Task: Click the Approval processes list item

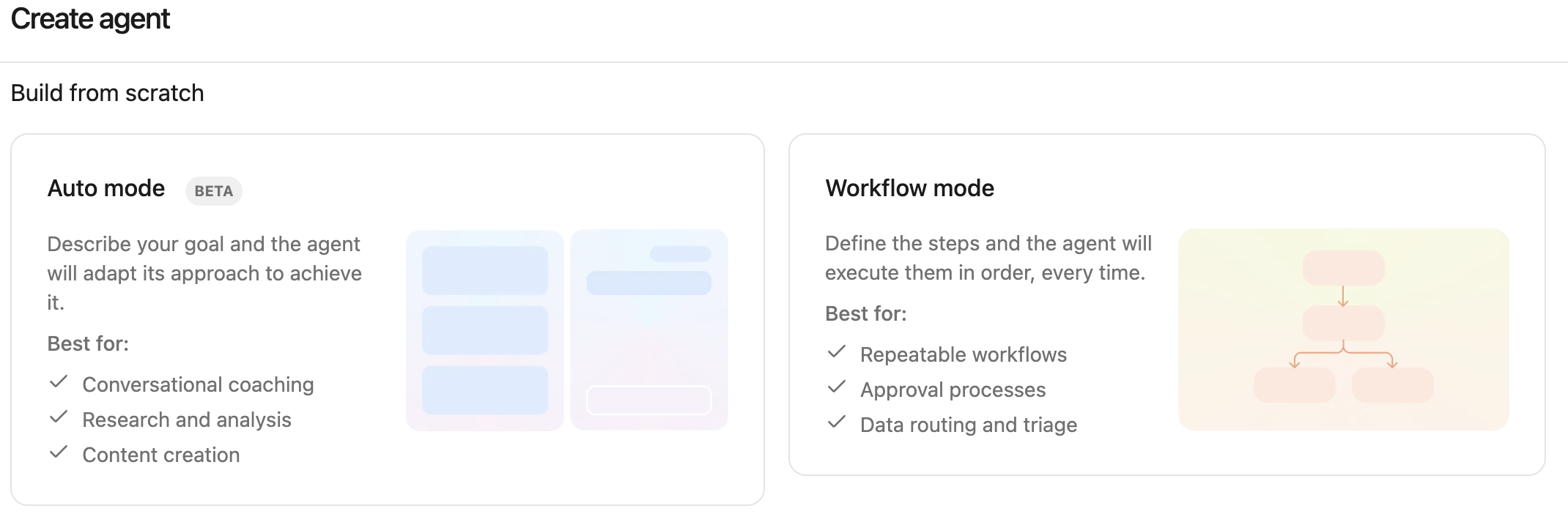Action: (x=954, y=389)
